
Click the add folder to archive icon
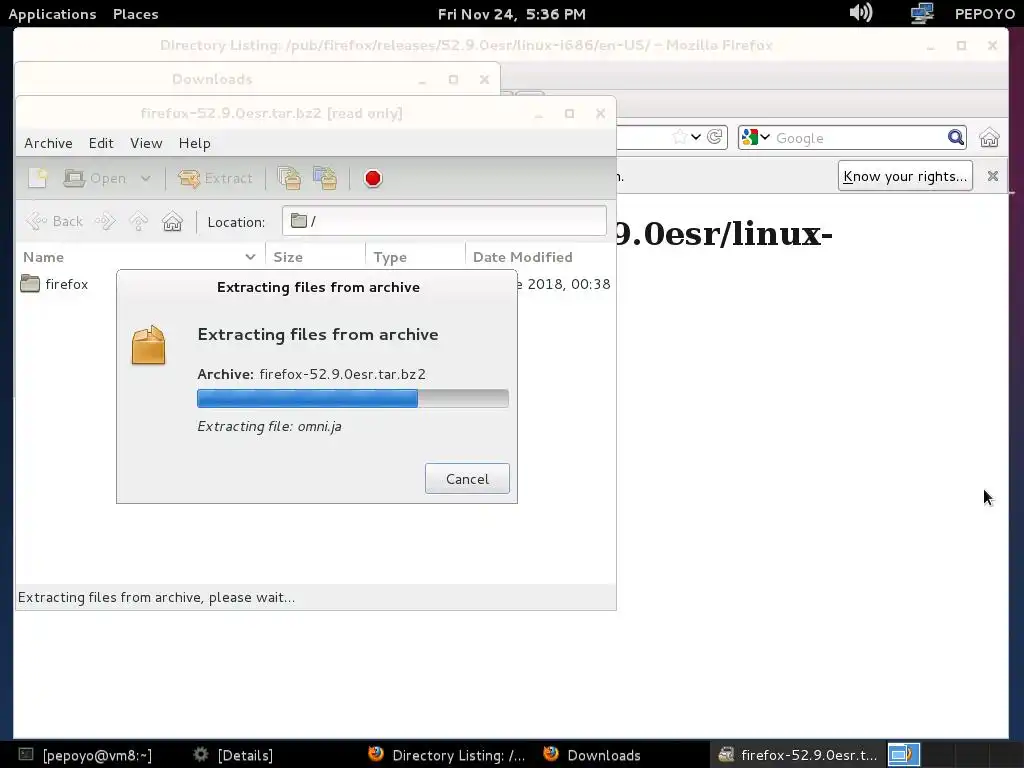[325, 178]
